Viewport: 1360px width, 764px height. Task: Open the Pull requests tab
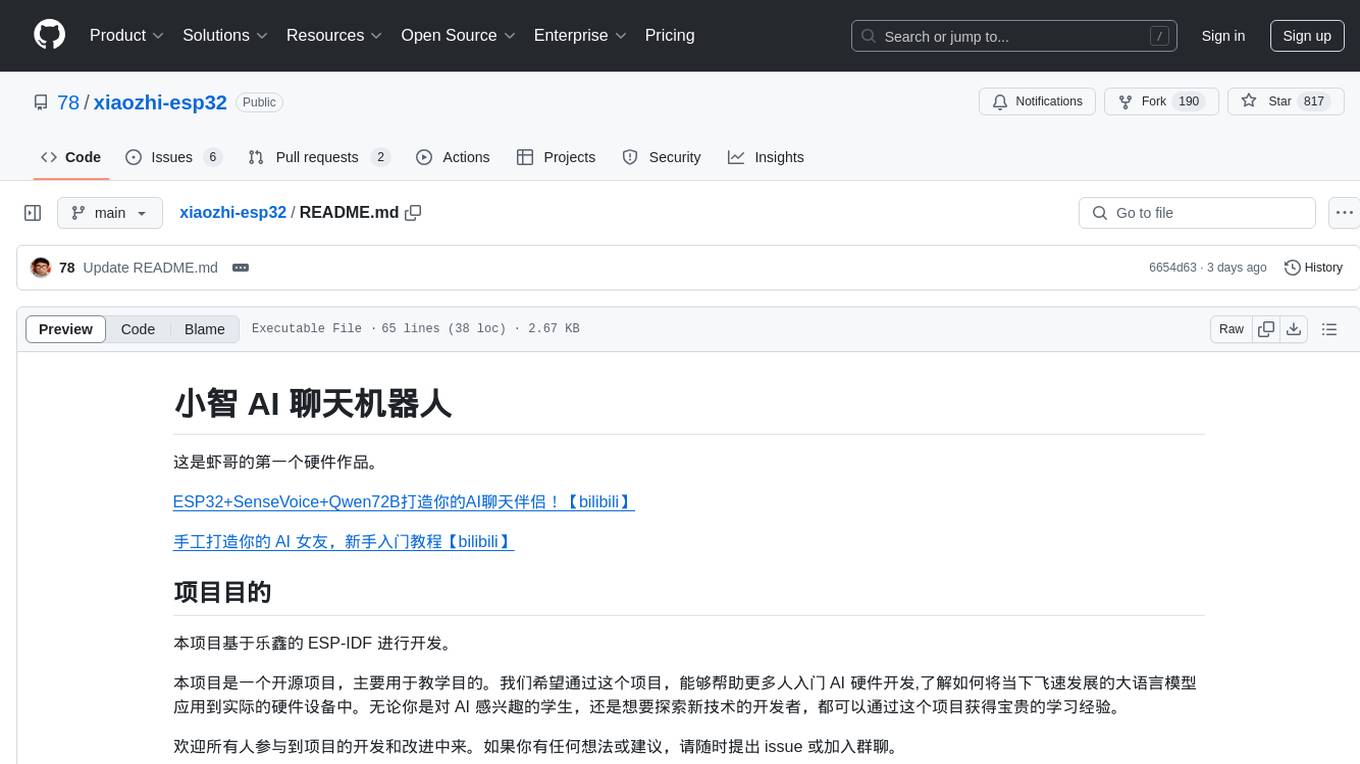coord(318,157)
